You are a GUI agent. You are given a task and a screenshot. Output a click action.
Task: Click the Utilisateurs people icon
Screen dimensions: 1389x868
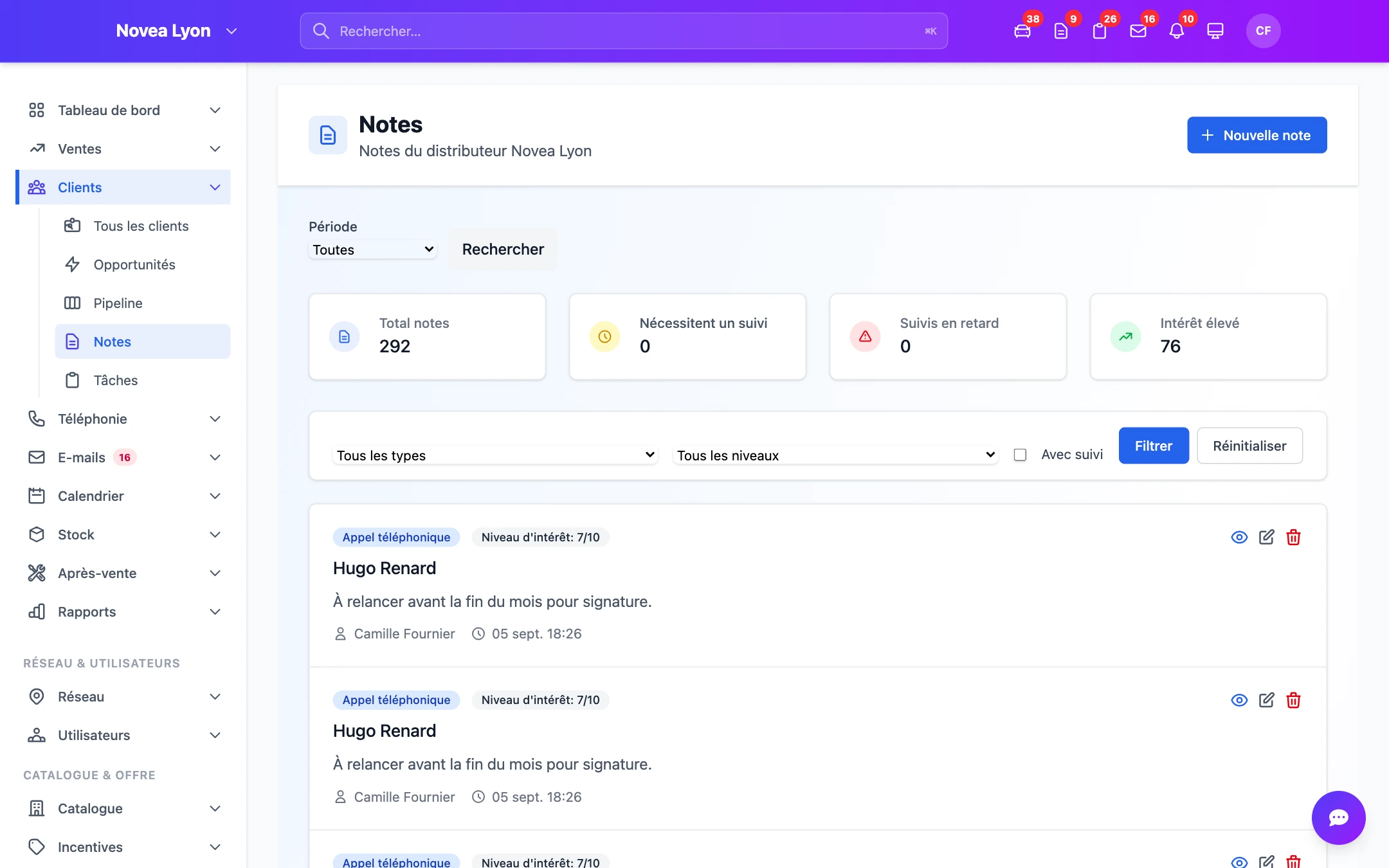[37, 735]
